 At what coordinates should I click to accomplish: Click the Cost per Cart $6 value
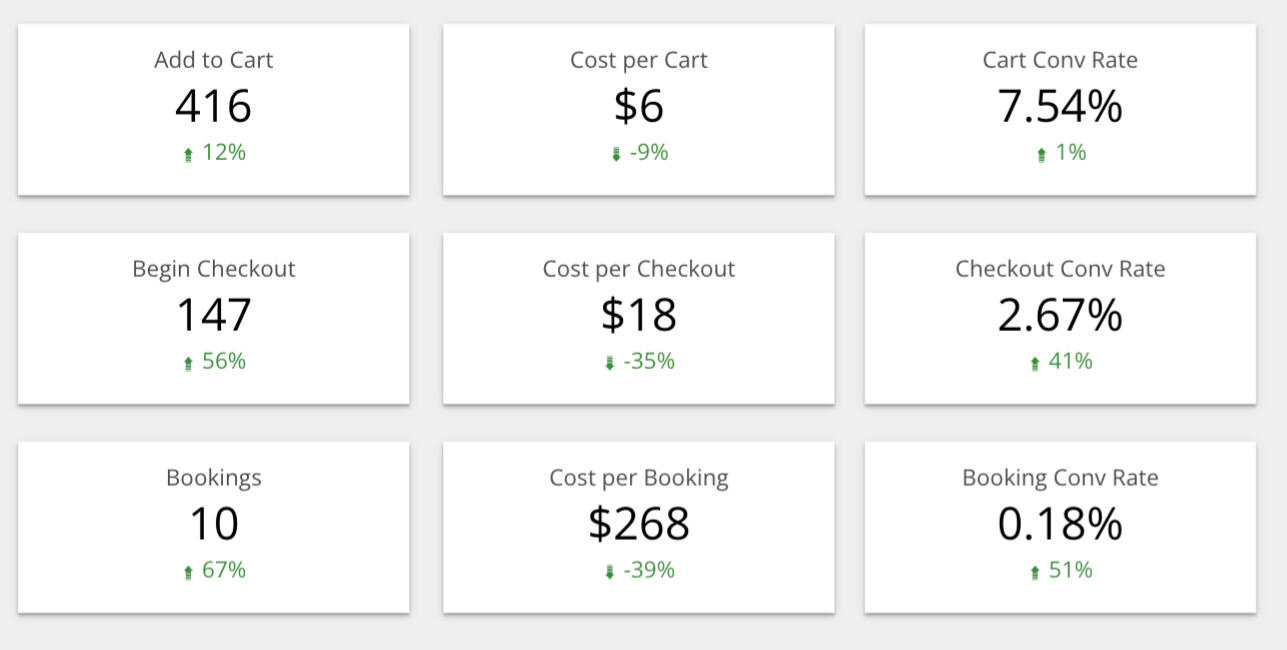point(639,106)
